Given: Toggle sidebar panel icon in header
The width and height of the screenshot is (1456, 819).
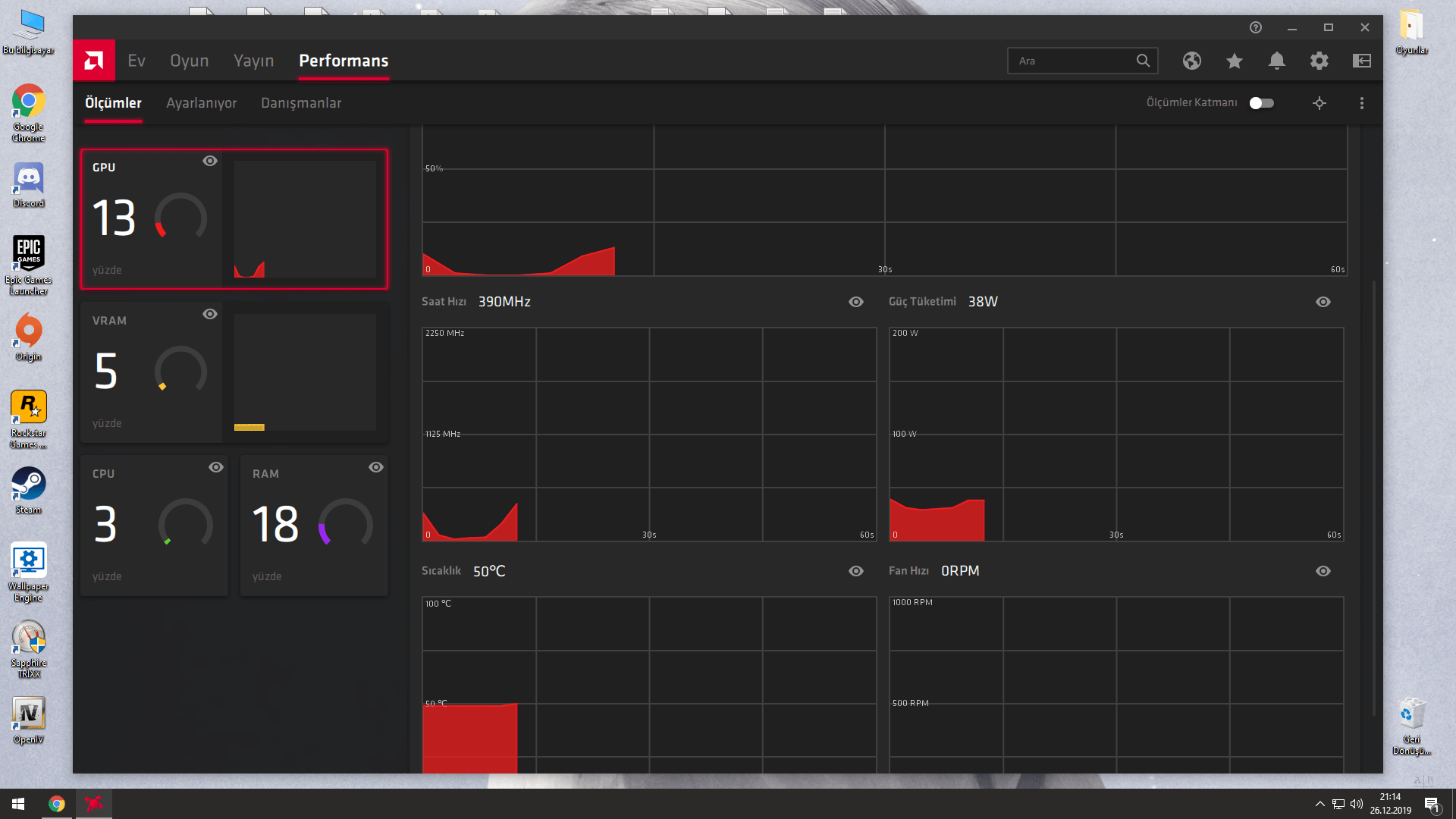Looking at the screenshot, I should (x=1362, y=61).
